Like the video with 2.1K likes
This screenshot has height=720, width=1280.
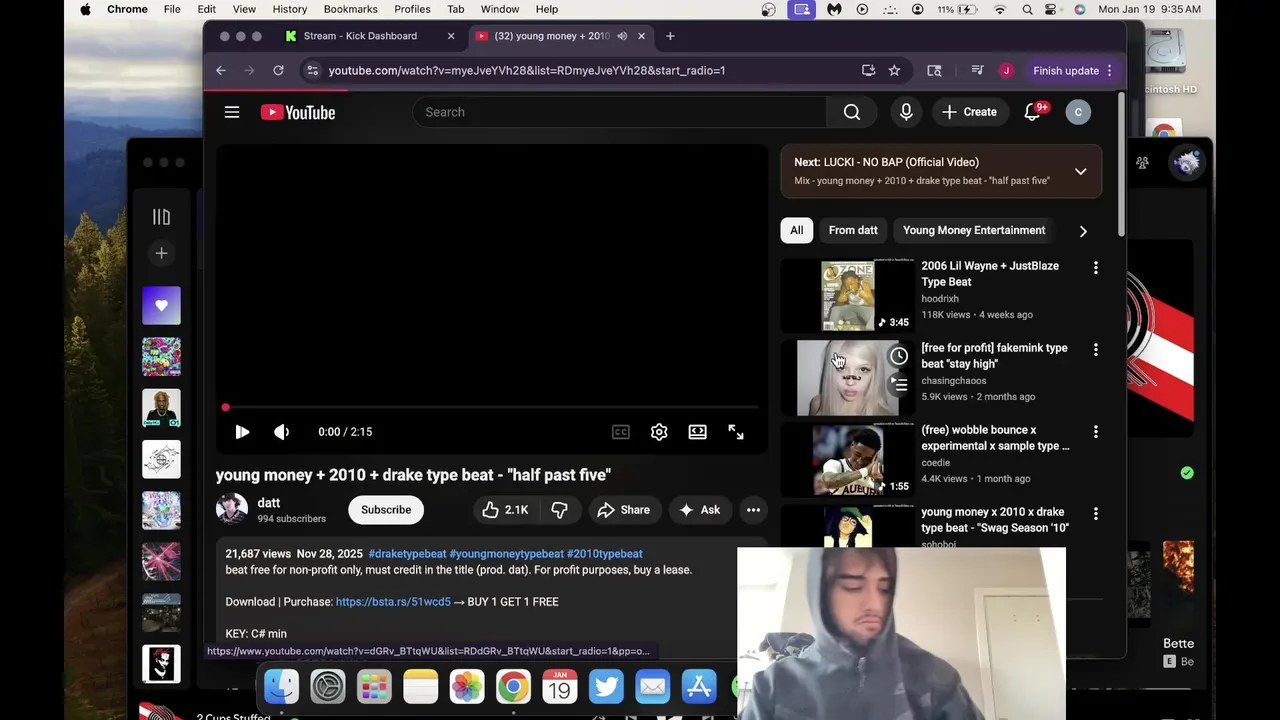tap(505, 510)
